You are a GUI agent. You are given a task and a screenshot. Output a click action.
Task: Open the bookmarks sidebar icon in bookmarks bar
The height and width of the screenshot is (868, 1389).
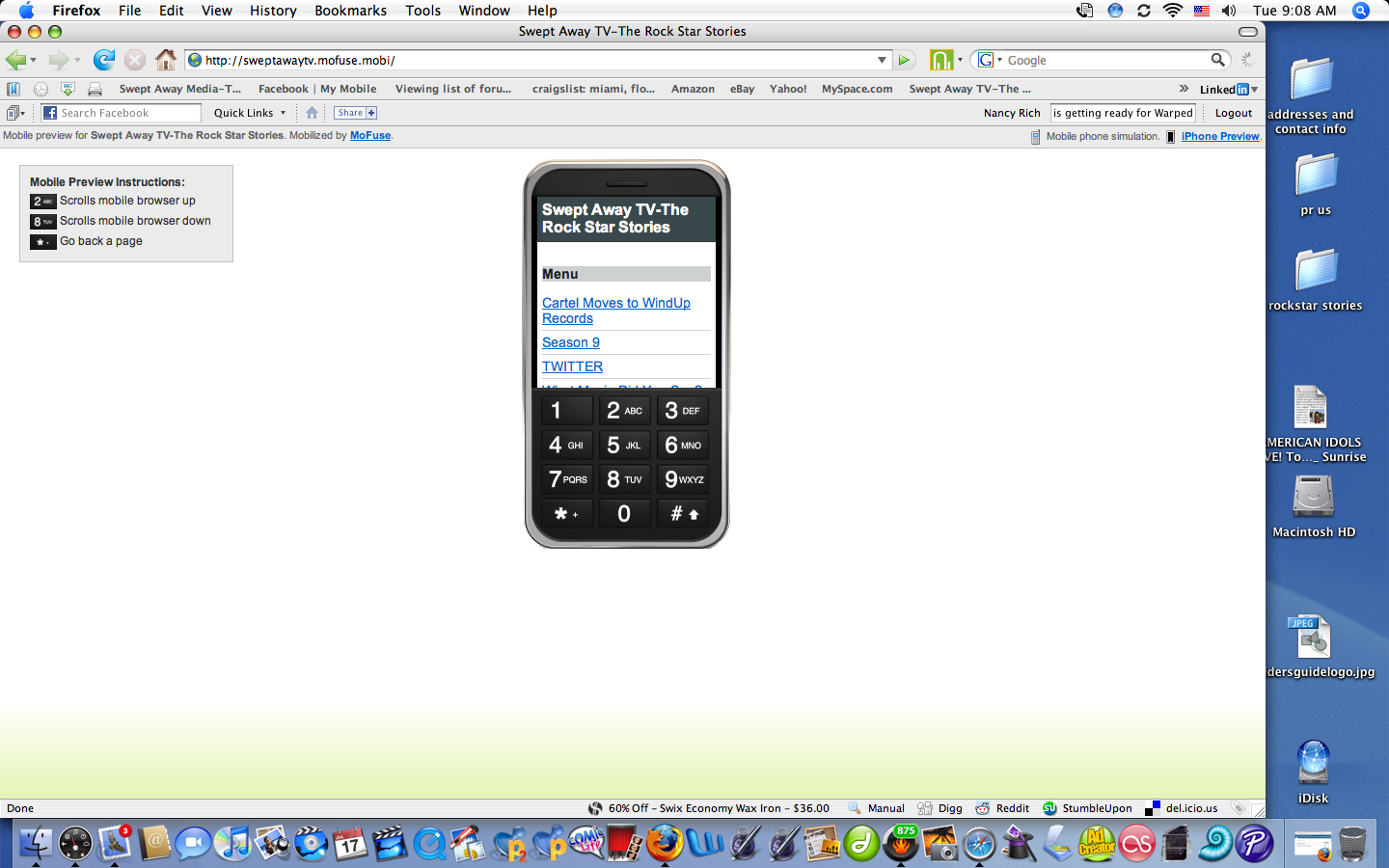click(x=14, y=89)
